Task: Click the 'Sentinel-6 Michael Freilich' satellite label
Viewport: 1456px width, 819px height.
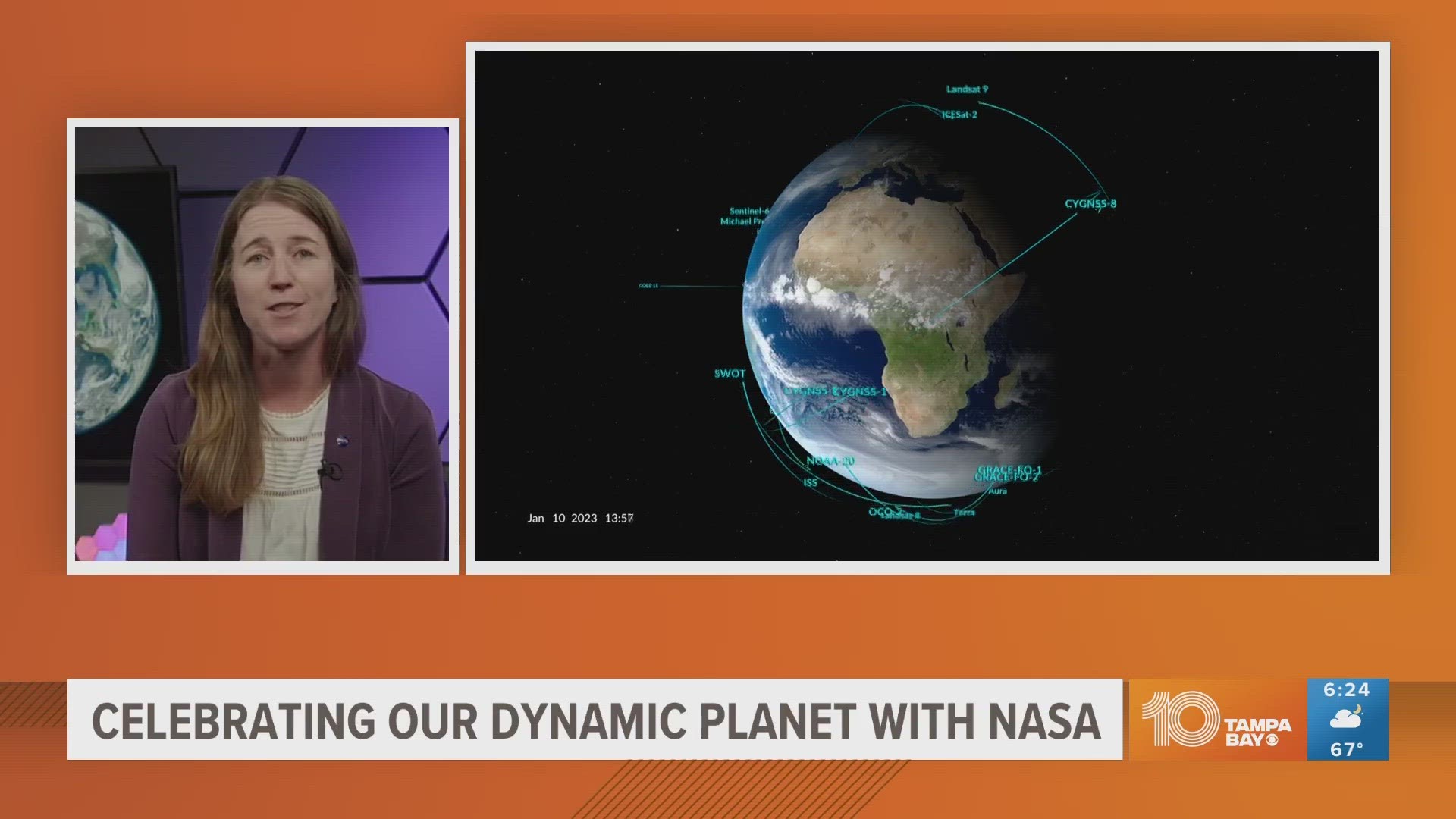Action: (x=745, y=216)
